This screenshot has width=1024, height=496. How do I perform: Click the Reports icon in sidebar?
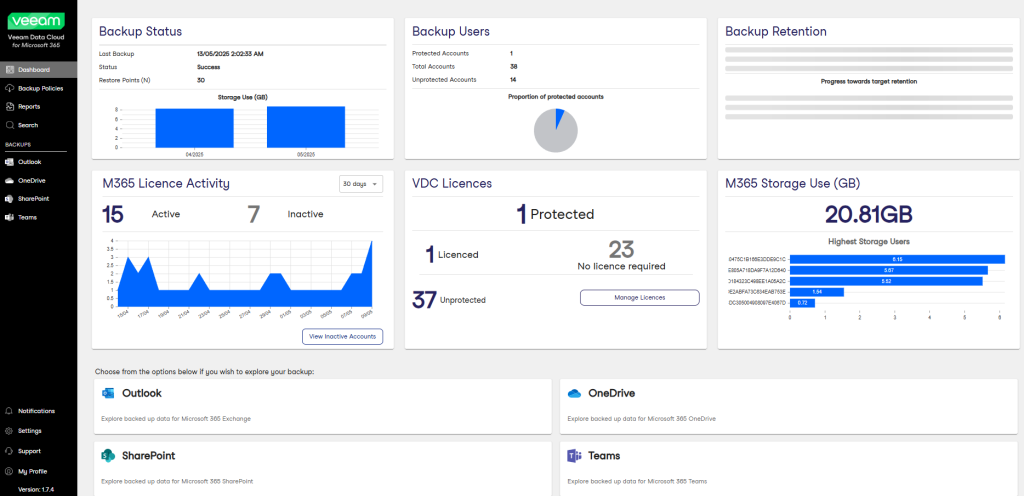tap(9, 106)
